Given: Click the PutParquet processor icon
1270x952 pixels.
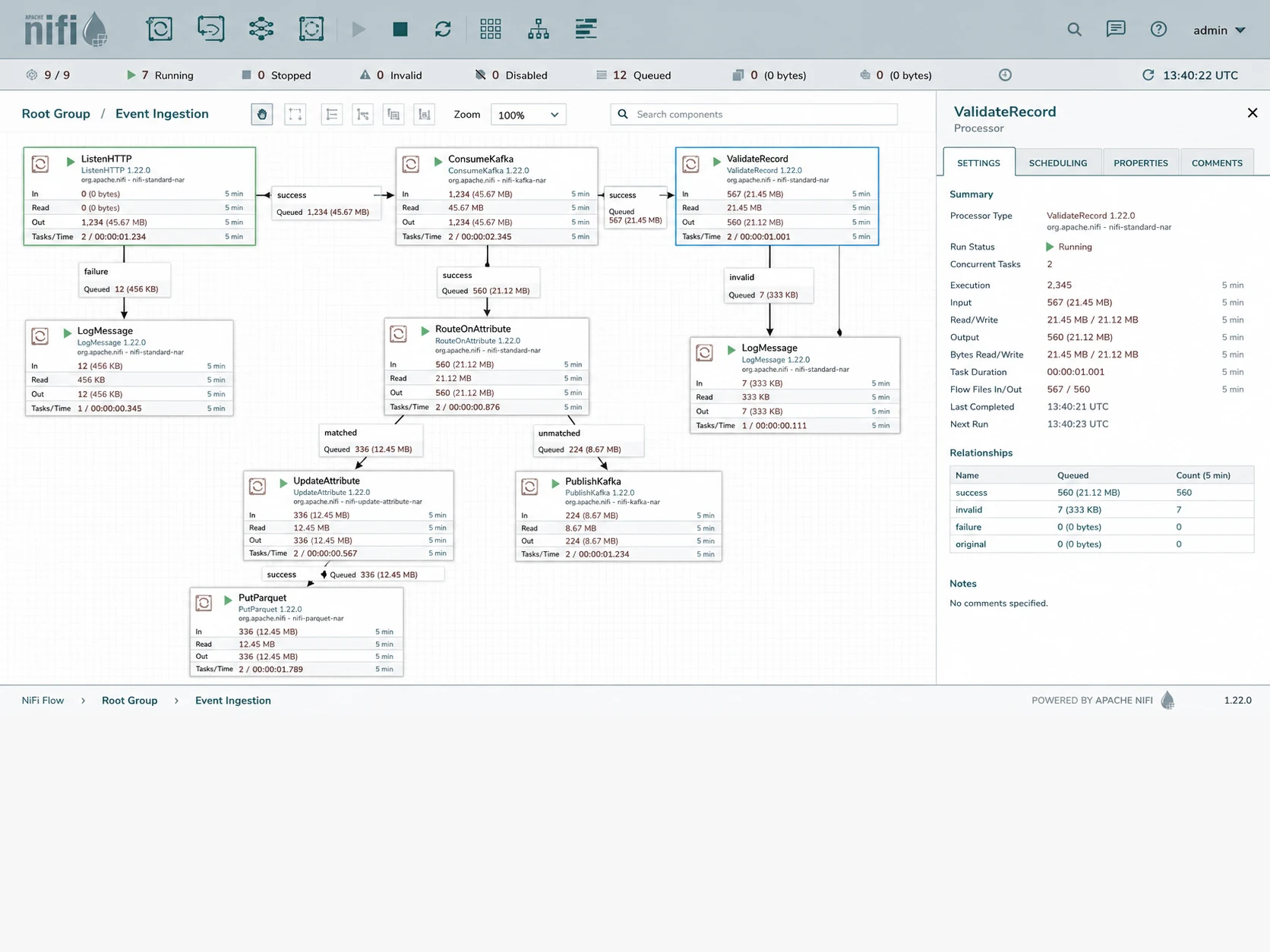Looking at the screenshot, I should [x=204, y=603].
